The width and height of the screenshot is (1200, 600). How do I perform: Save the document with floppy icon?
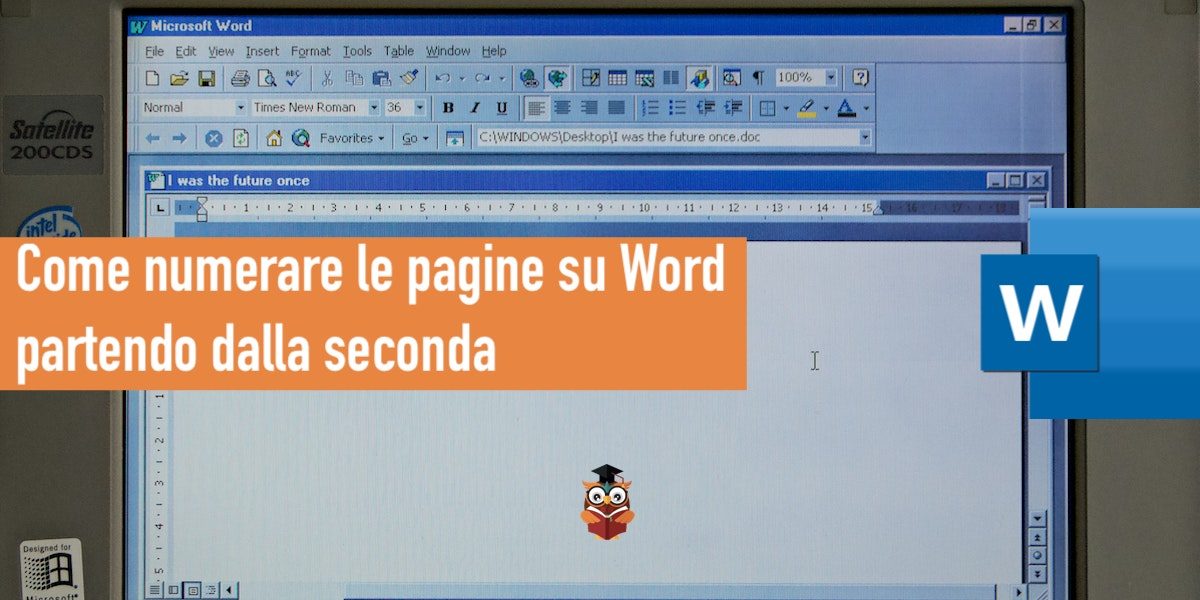[x=206, y=77]
